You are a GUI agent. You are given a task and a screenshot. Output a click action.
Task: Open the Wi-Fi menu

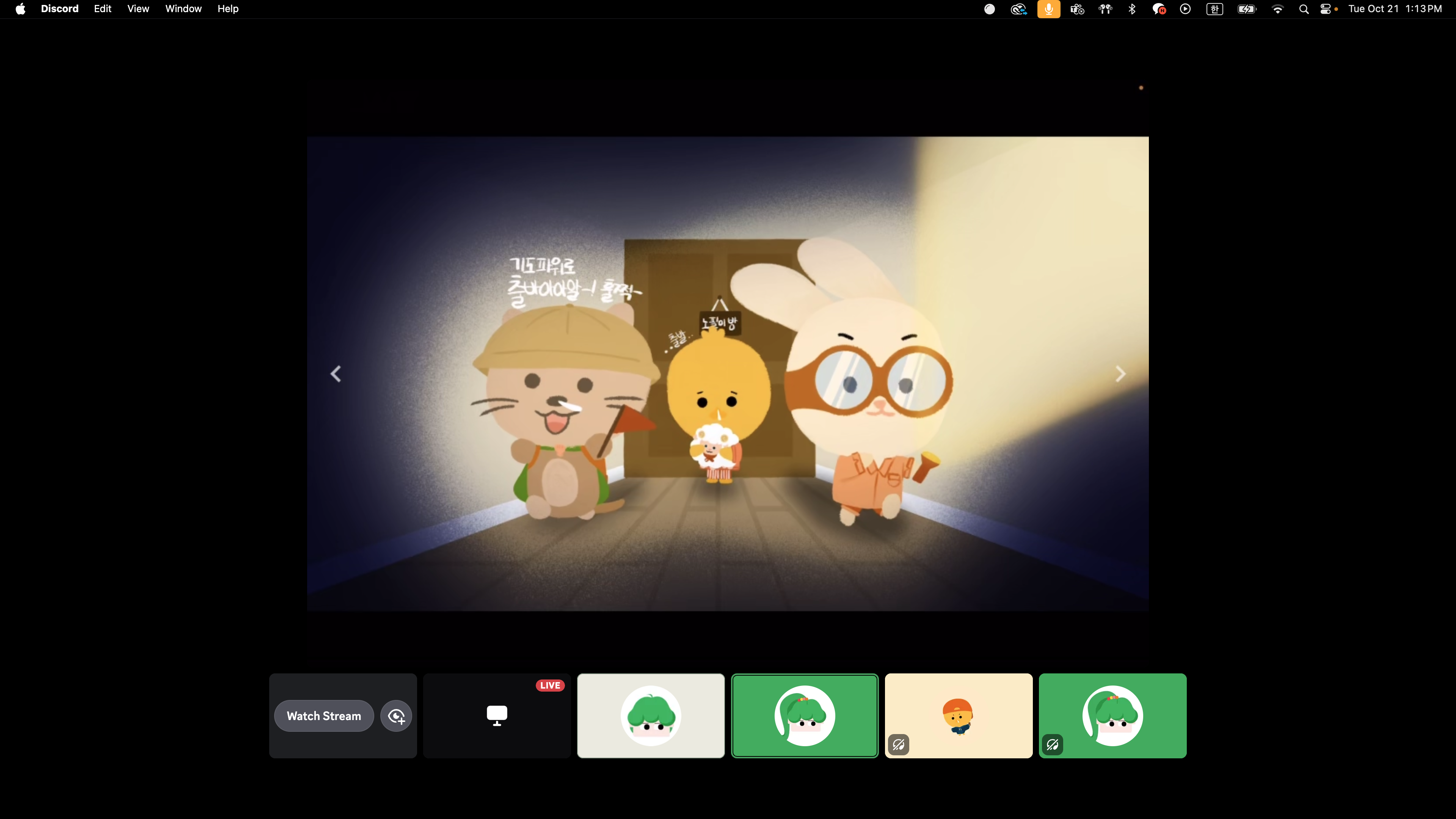(1277, 9)
